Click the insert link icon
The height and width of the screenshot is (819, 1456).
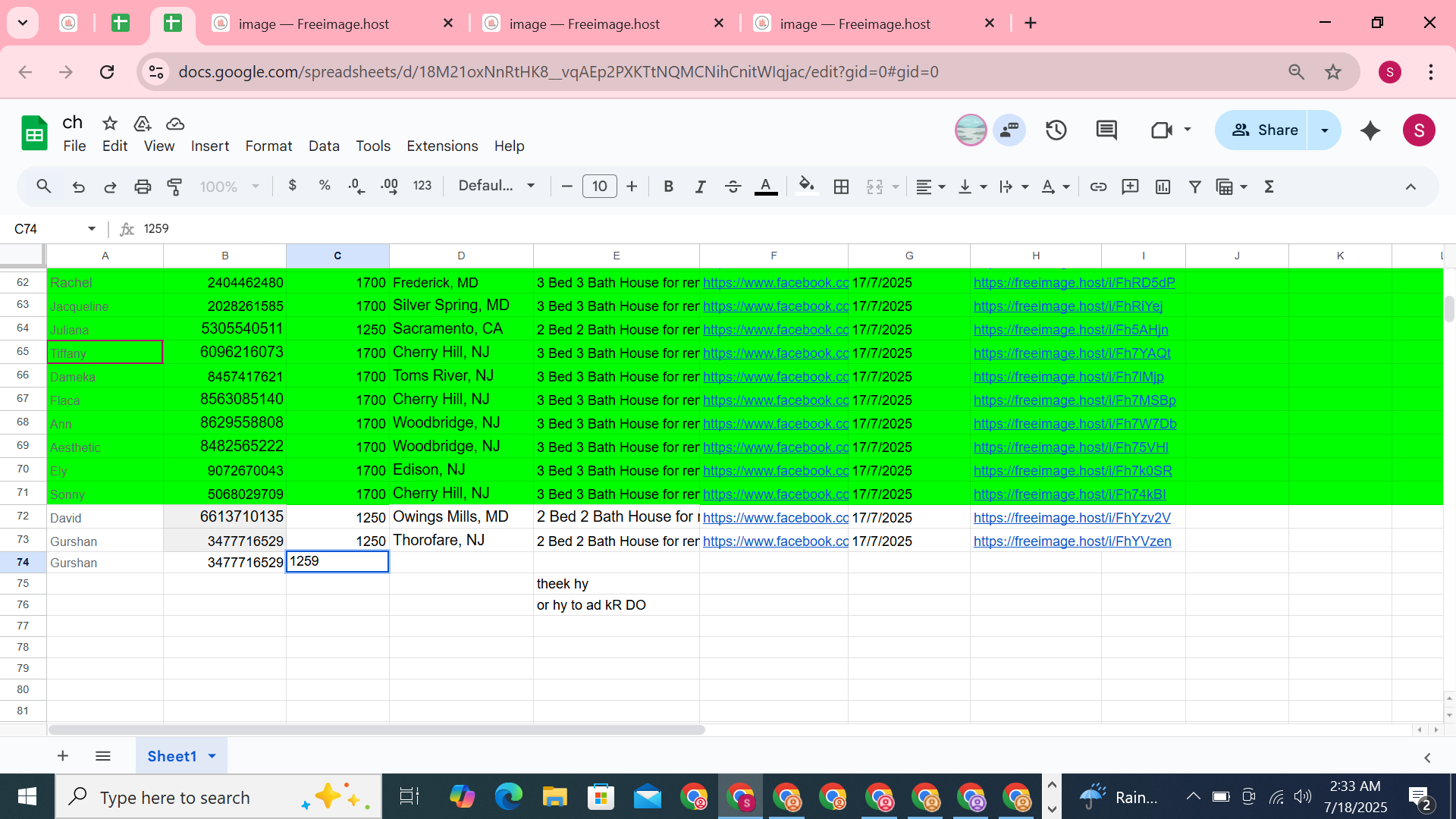(x=1098, y=187)
